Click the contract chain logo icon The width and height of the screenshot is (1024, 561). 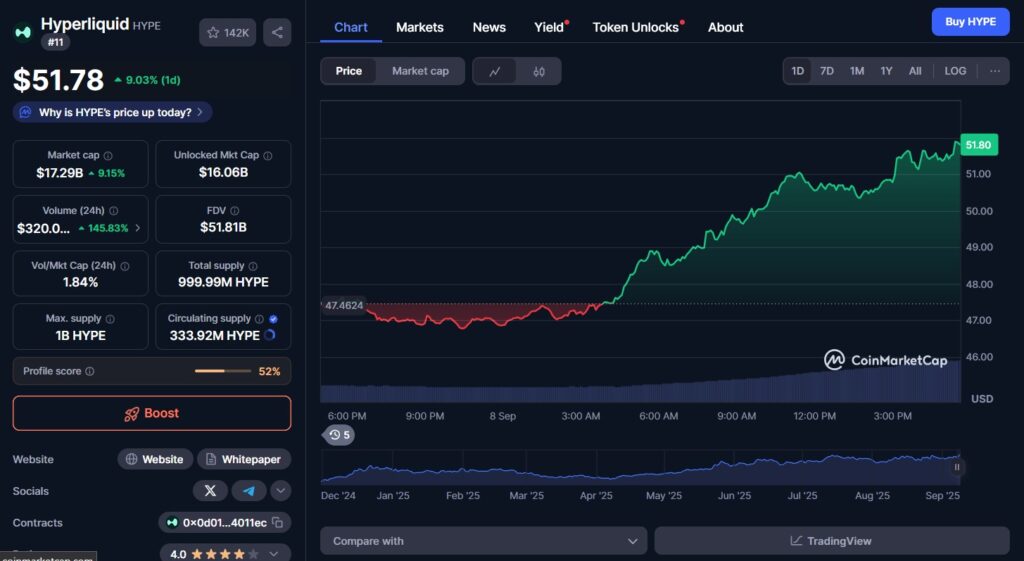(x=172, y=522)
